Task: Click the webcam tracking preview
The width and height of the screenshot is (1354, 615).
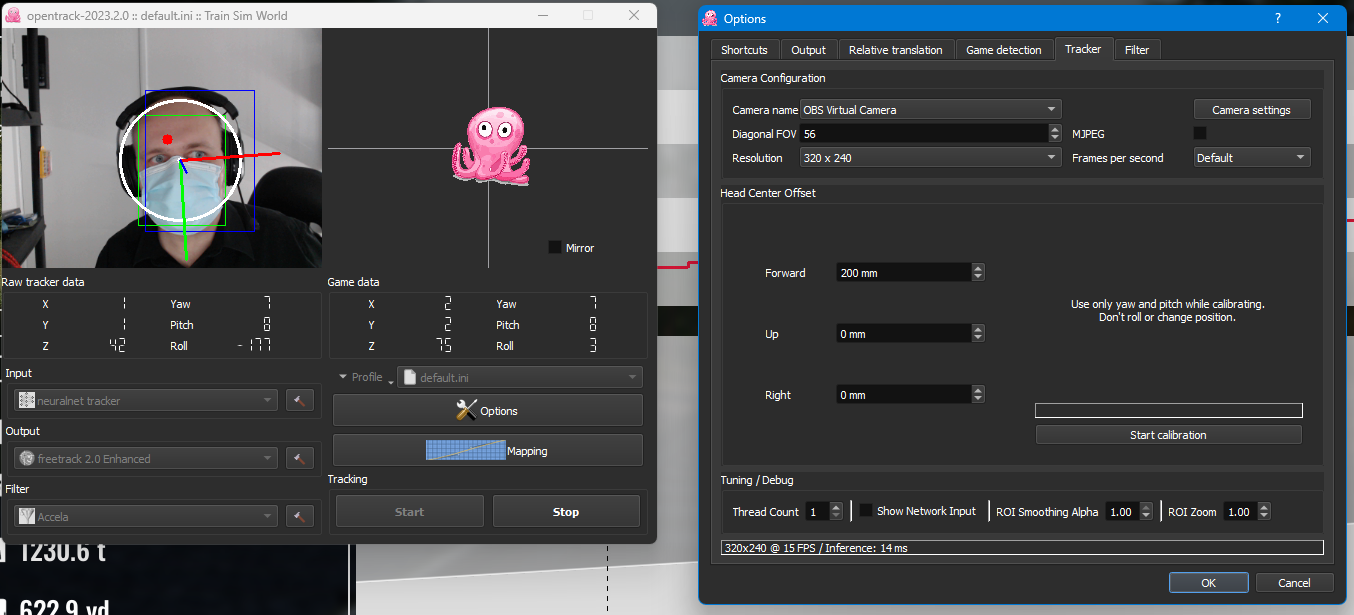Action: [161, 148]
